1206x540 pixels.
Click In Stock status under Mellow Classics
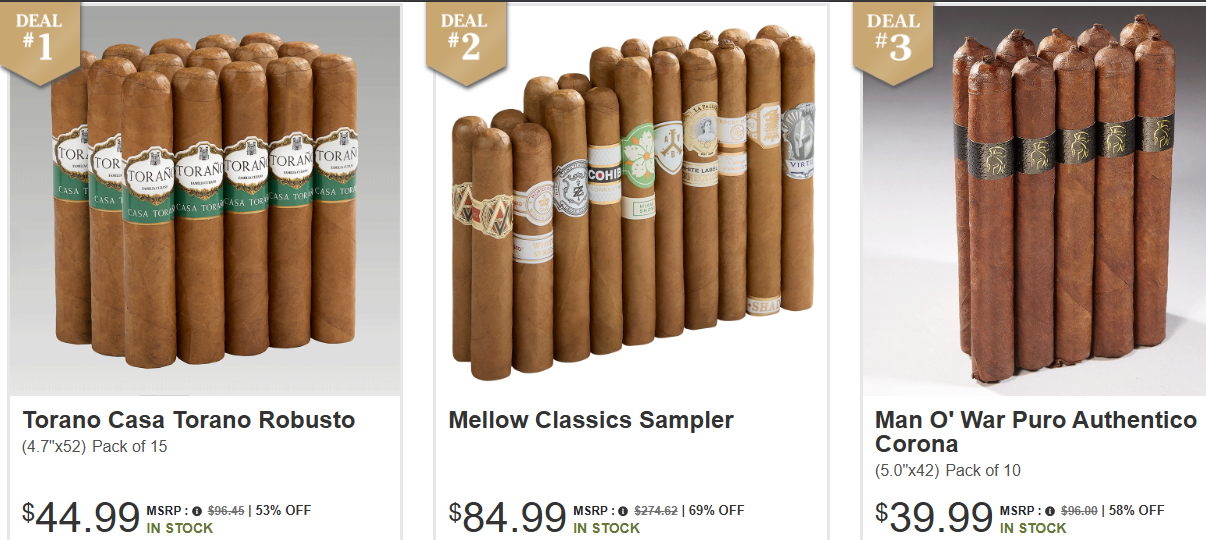click(606, 528)
